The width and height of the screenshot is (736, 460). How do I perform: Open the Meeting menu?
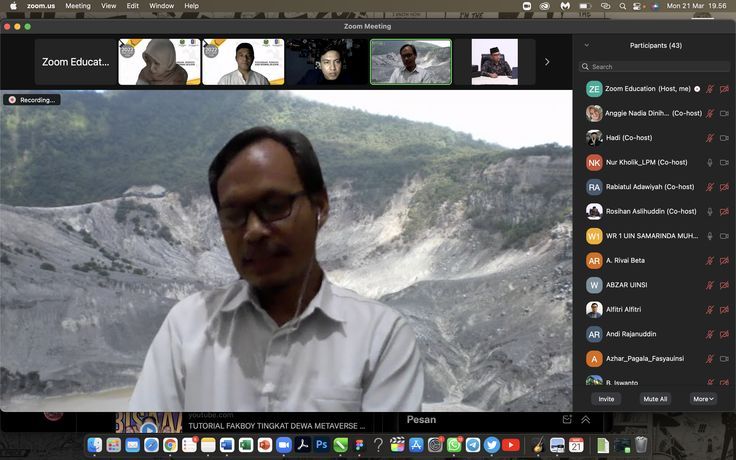click(x=78, y=6)
